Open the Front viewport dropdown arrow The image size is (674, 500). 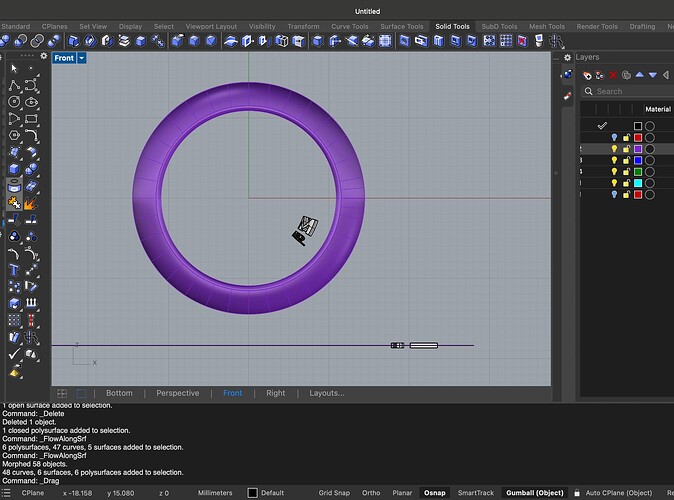[x=82, y=58]
